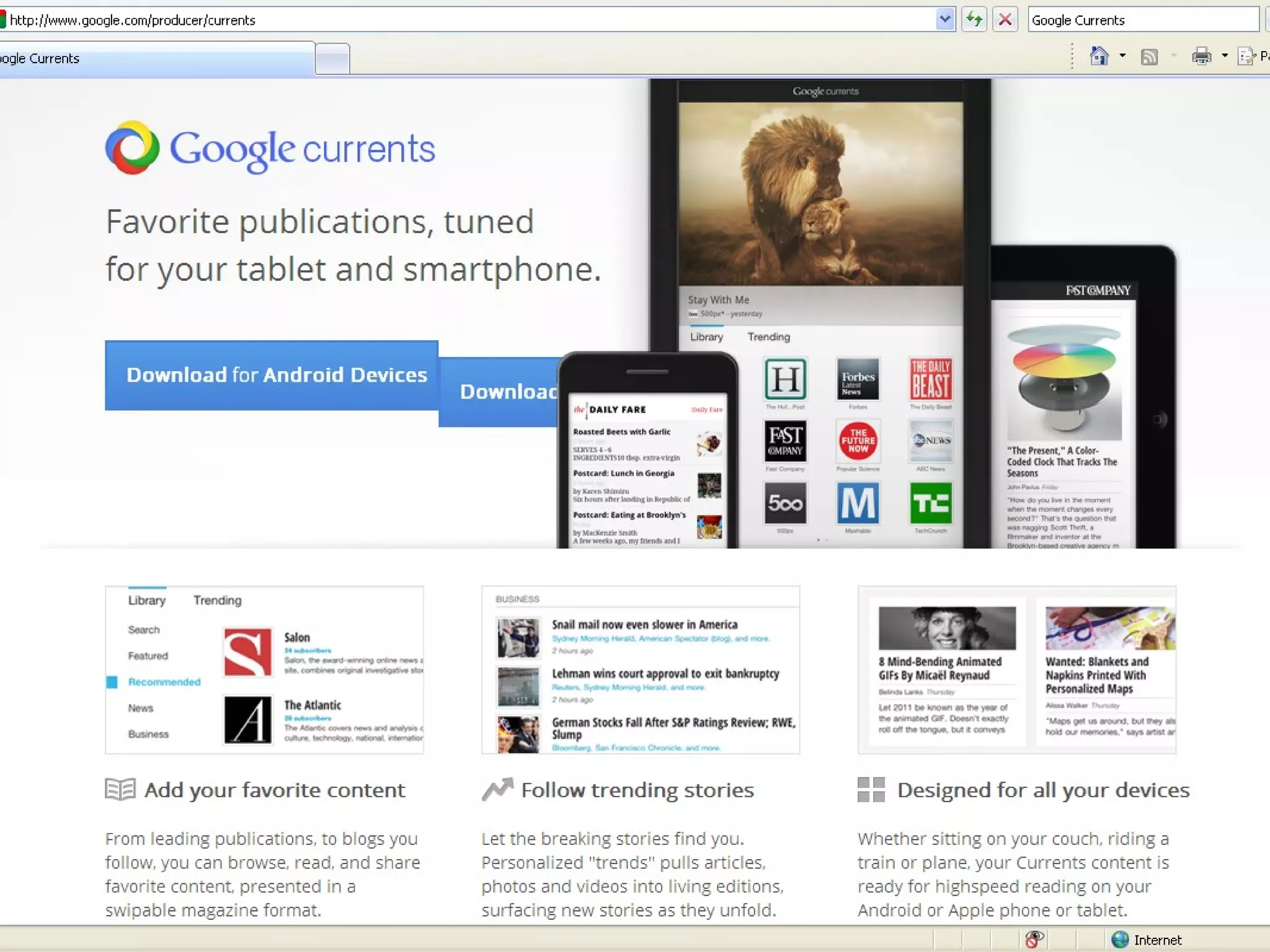Click the RSS feeds icon
Screen dimensions: 1270x952
pos(1149,57)
